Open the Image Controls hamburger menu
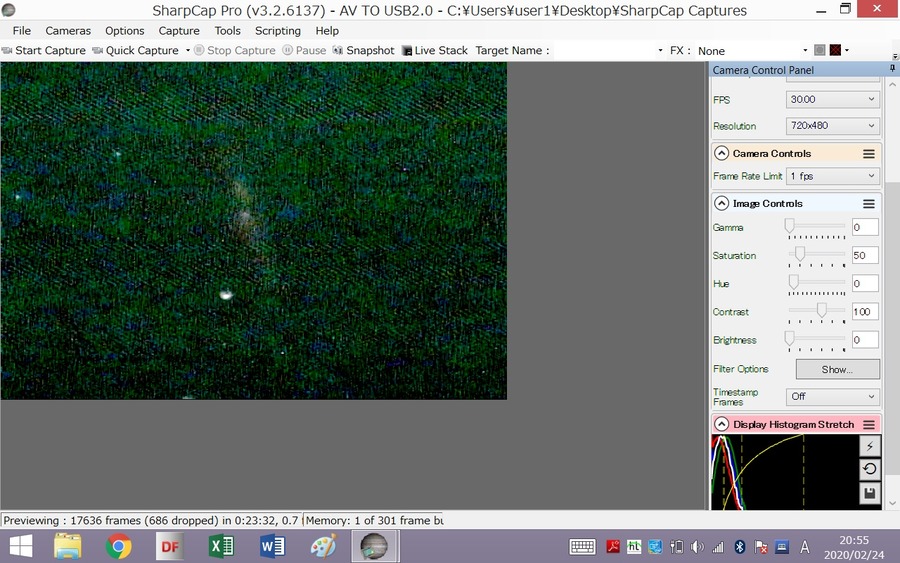Screen dimensions: 900x563 [x=869, y=204]
